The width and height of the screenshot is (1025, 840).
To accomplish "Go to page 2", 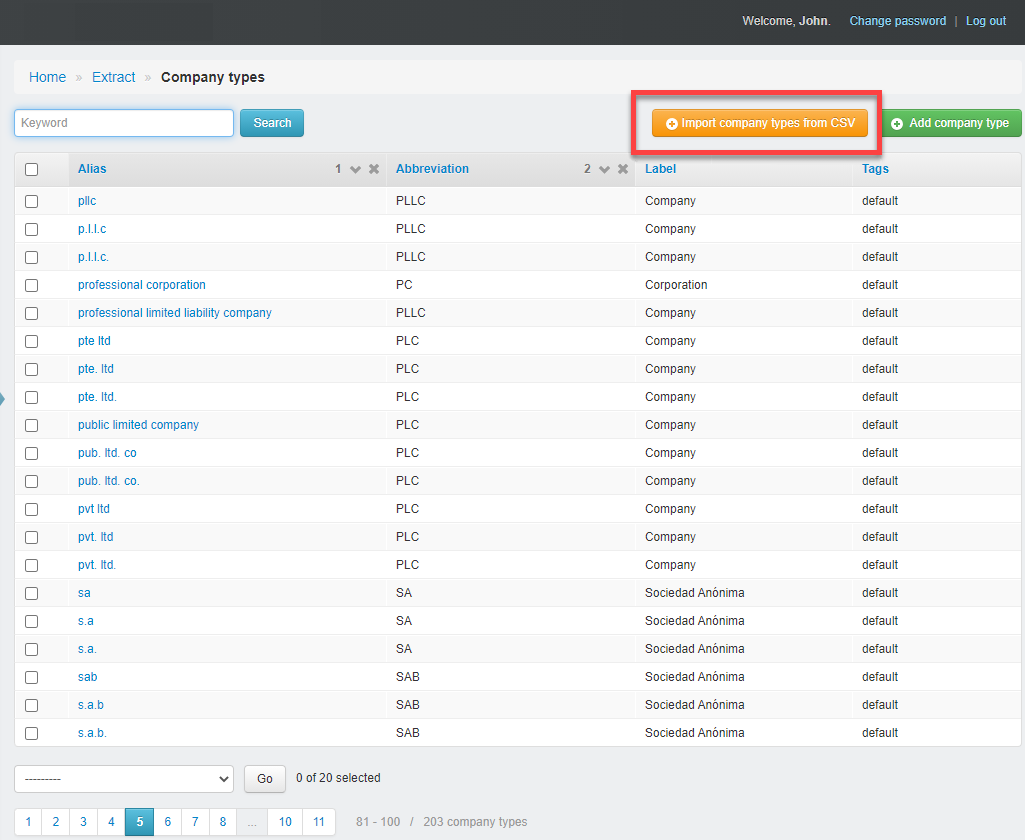I will (56, 822).
